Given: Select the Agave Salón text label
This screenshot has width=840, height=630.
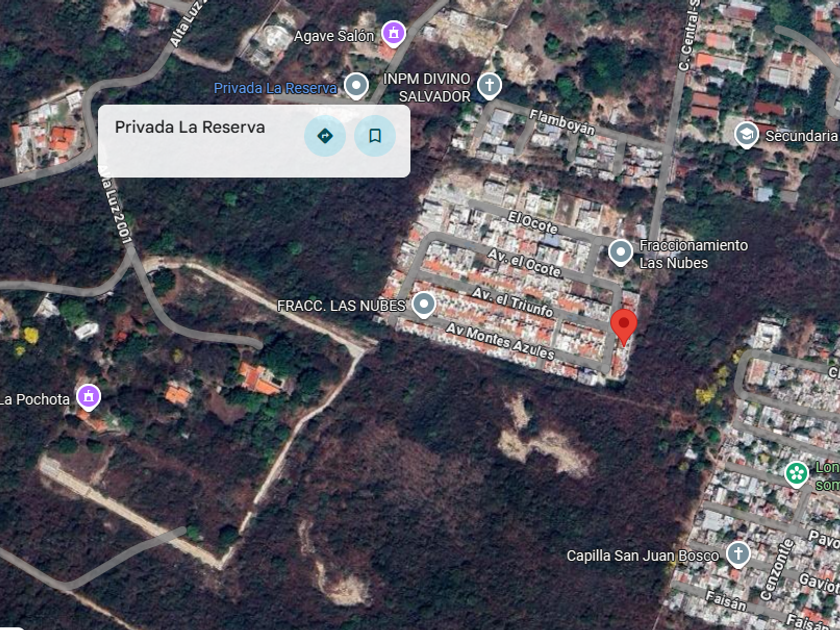Looking at the screenshot, I should [334, 36].
